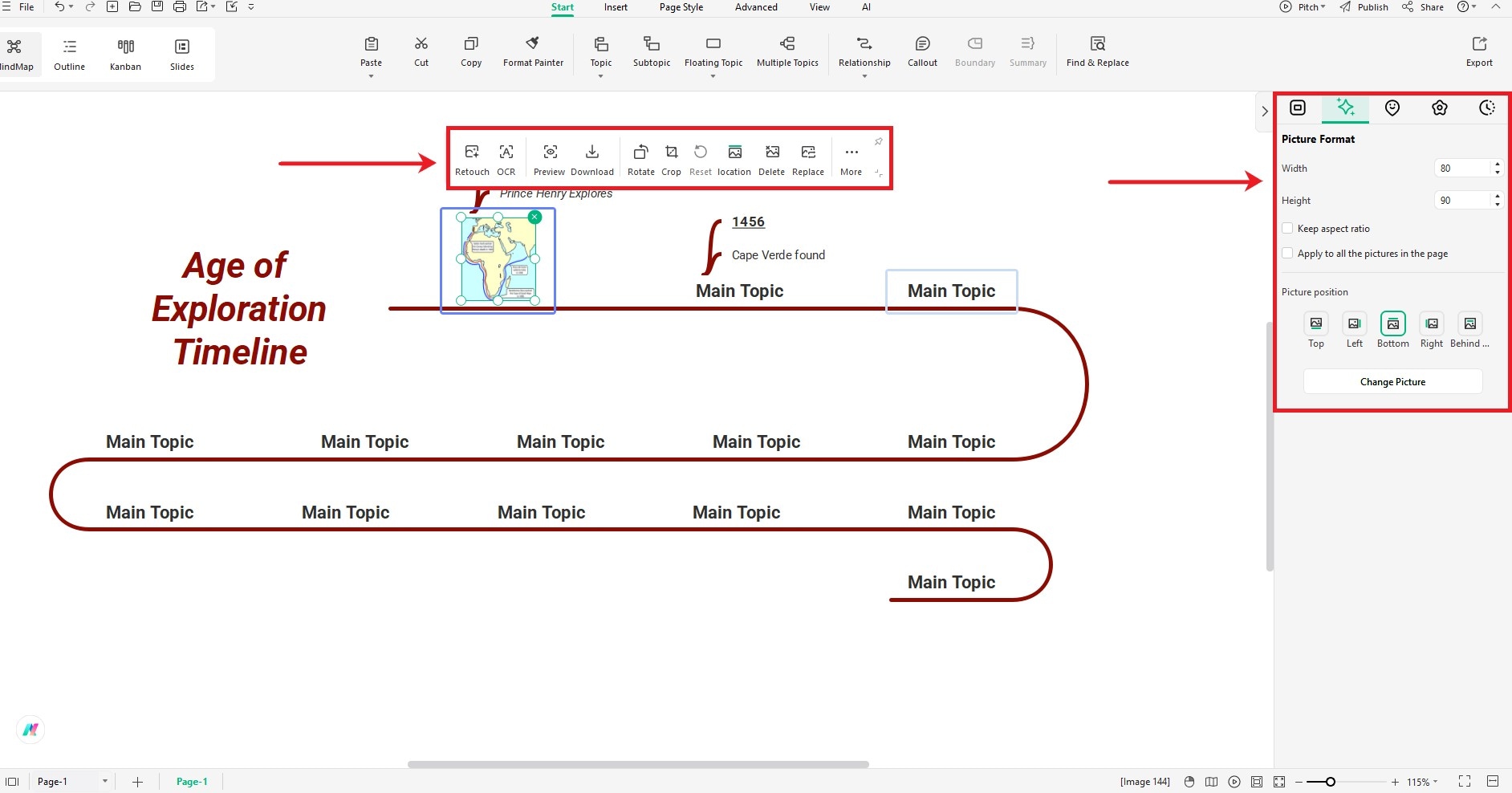
Task: Pin the floating picture toolbar
Action: (x=879, y=141)
